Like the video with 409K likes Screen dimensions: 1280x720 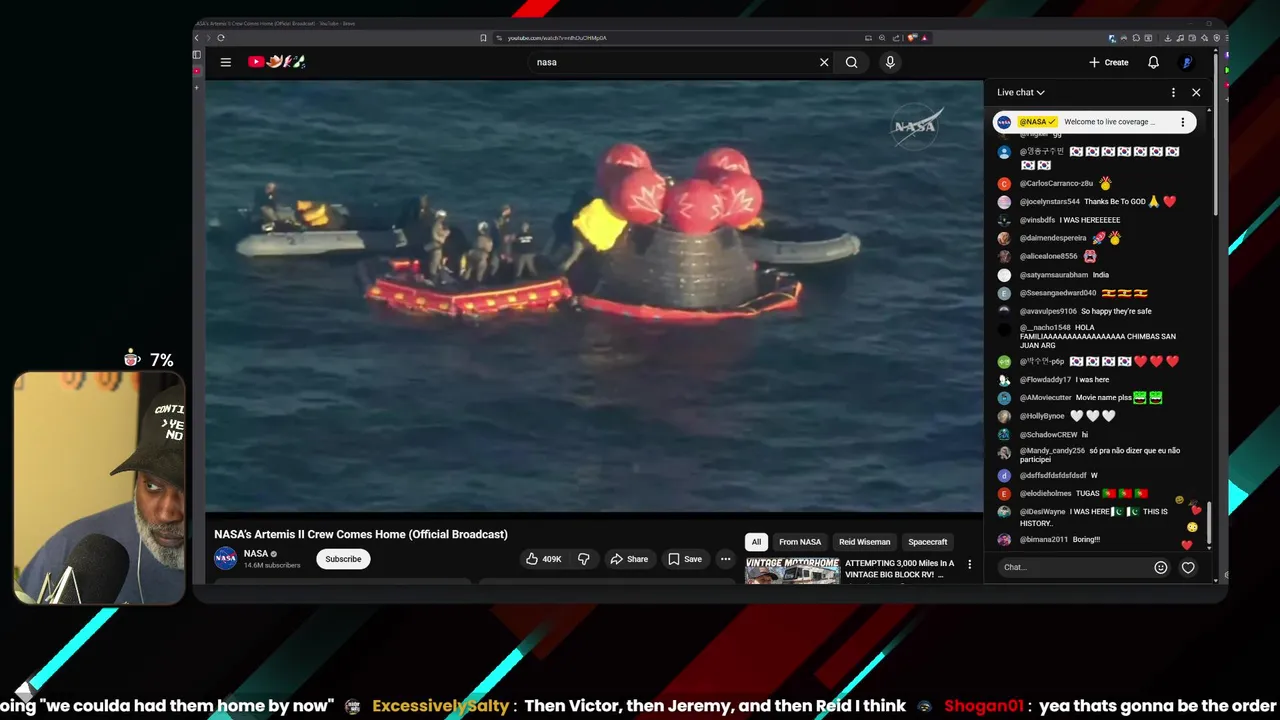point(544,559)
